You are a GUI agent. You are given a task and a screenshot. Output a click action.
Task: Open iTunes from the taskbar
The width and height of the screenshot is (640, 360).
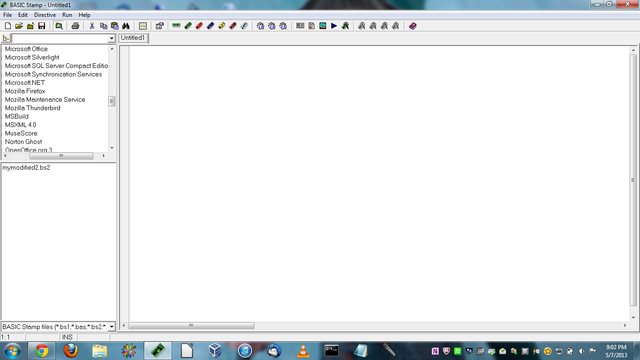245,351
